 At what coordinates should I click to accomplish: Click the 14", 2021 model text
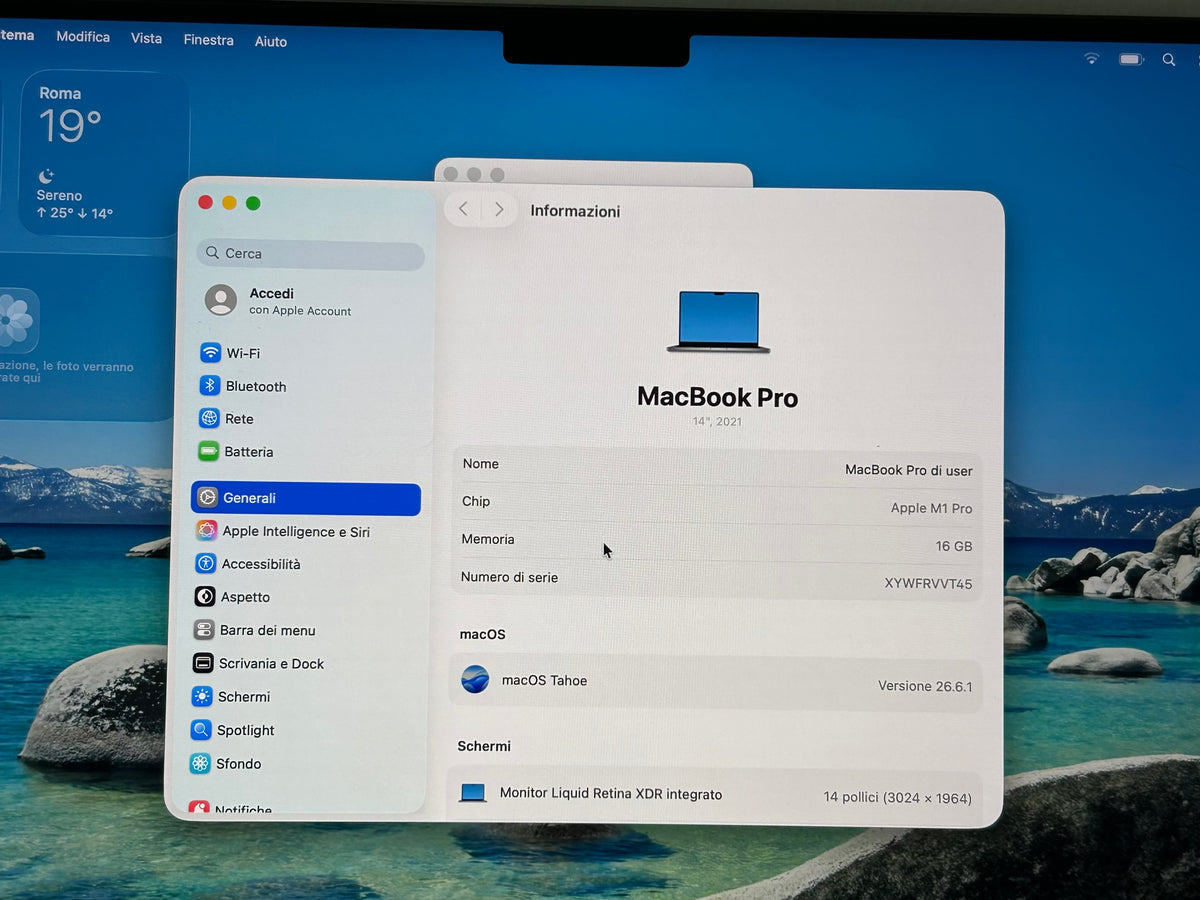717,422
